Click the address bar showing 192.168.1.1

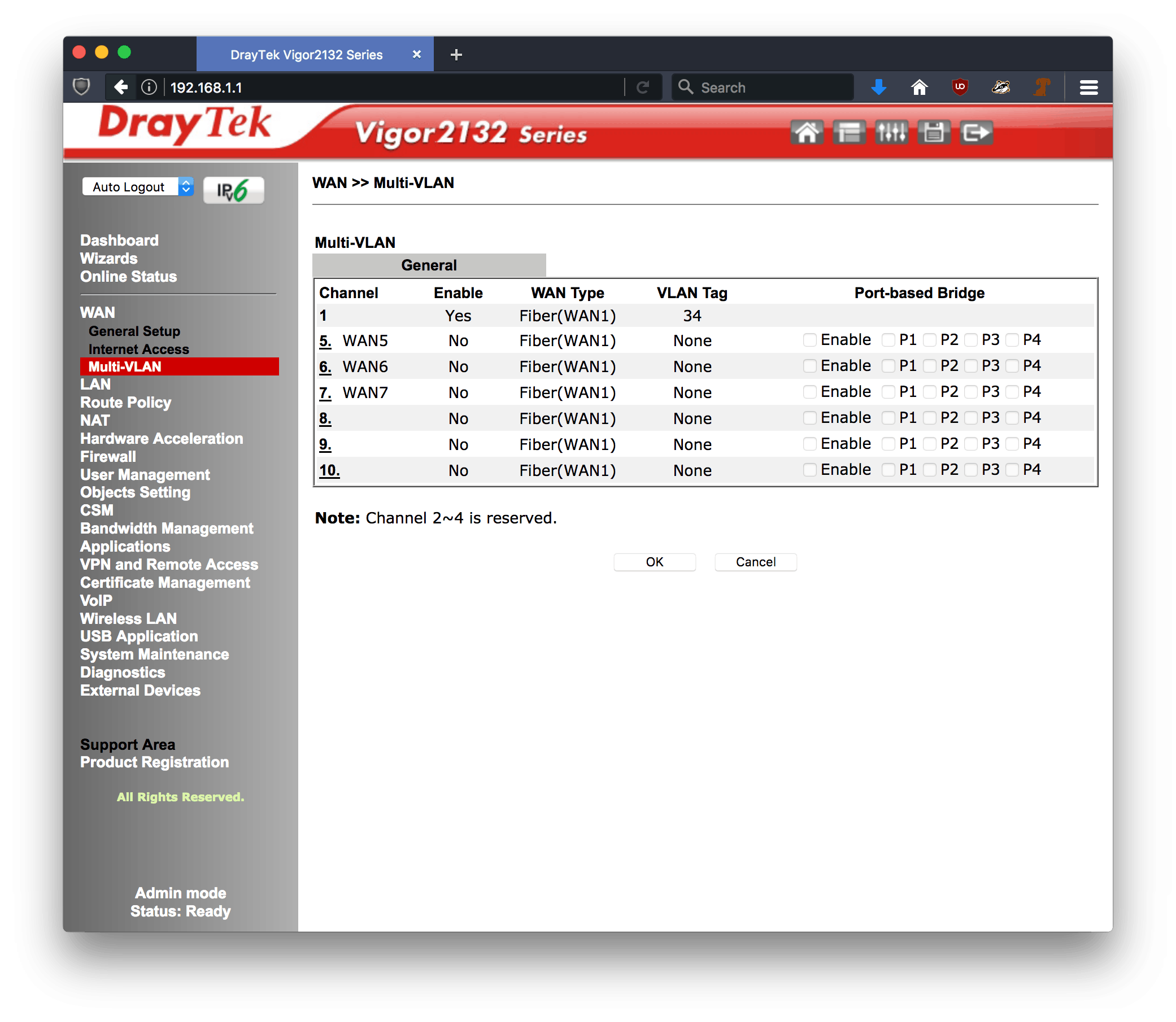point(394,88)
